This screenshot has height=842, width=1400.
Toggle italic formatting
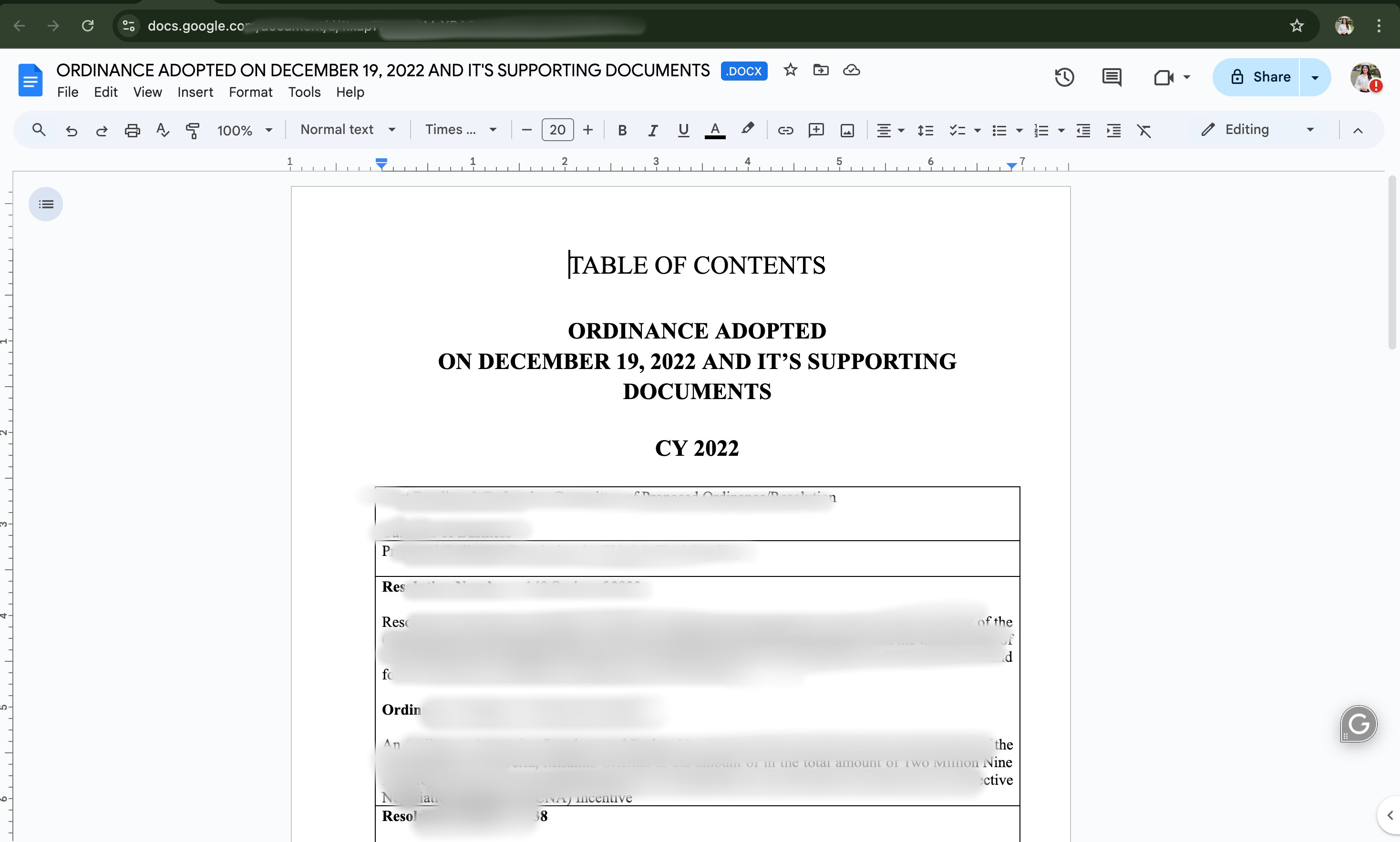point(653,131)
